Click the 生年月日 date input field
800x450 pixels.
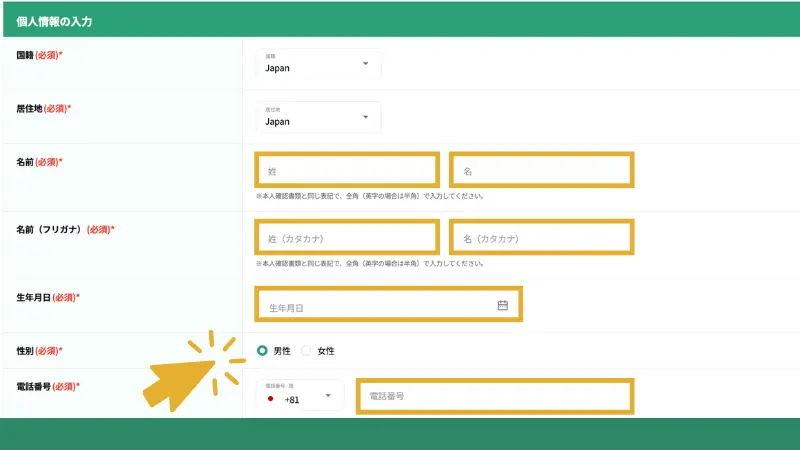pyautogui.click(x=388, y=304)
